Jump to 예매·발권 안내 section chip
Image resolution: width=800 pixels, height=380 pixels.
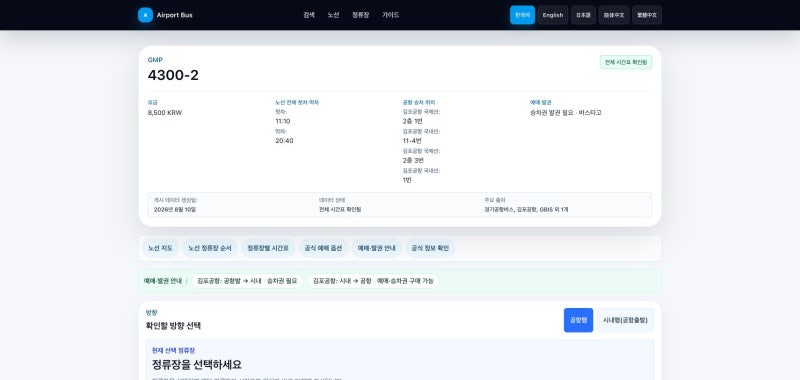[377, 248]
